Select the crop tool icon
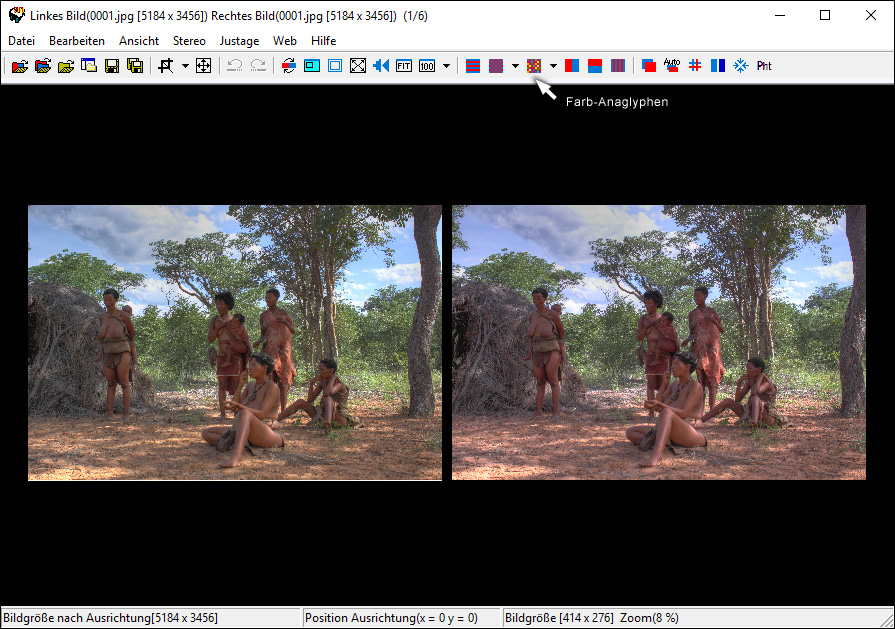The image size is (895, 629). (x=166, y=66)
